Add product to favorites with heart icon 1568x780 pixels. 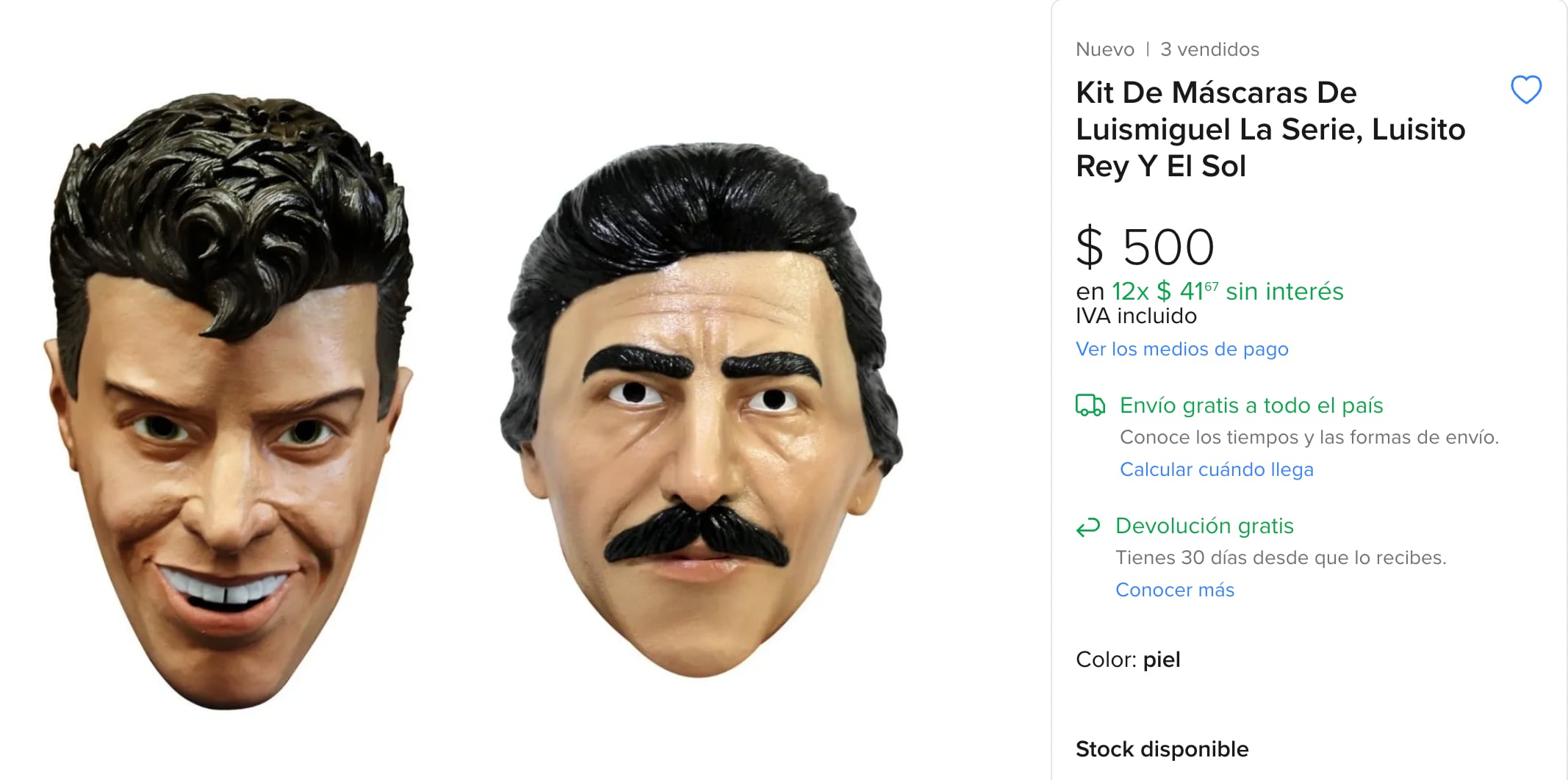point(1525,90)
